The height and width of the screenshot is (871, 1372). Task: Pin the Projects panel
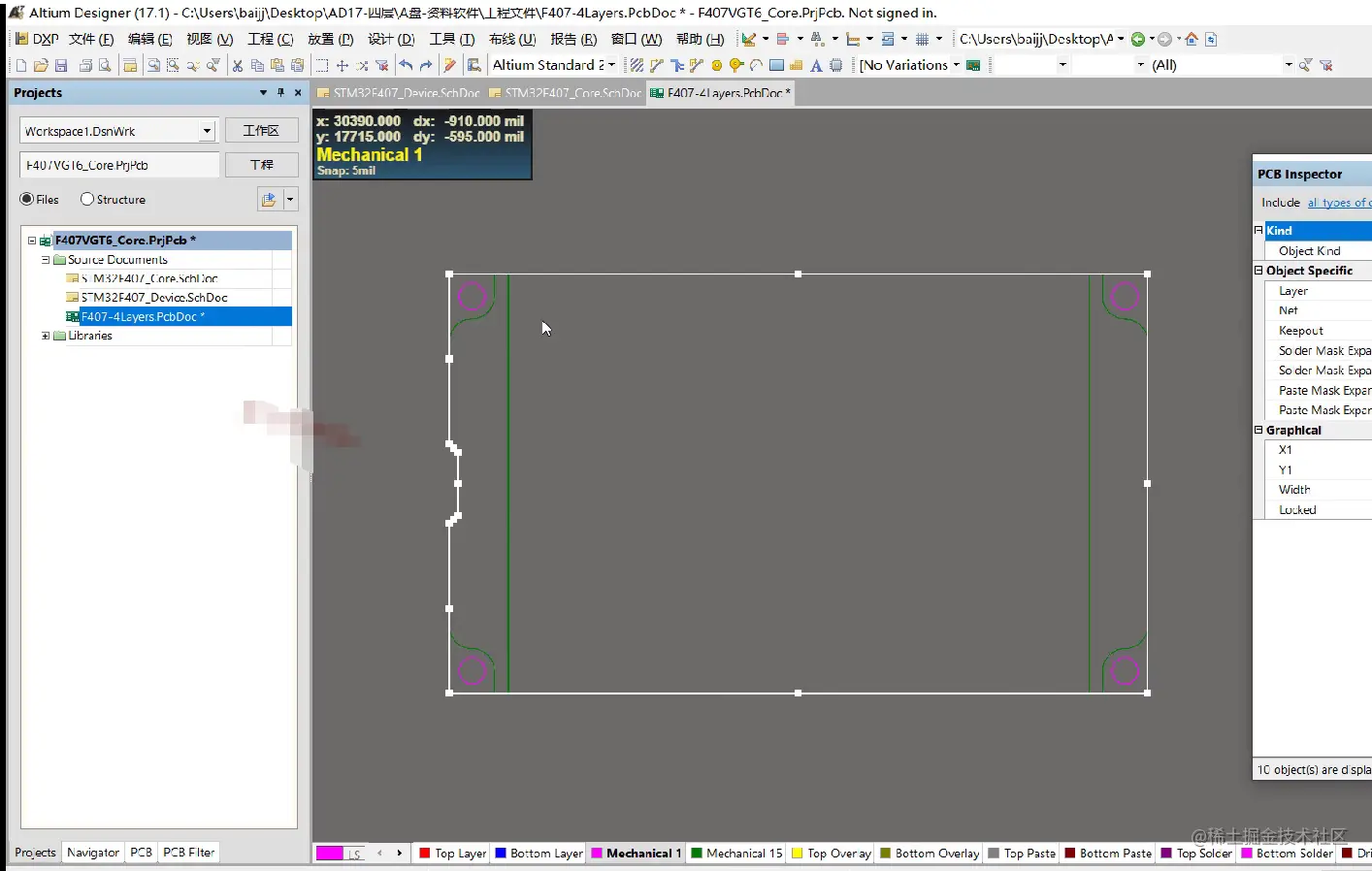point(280,92)
